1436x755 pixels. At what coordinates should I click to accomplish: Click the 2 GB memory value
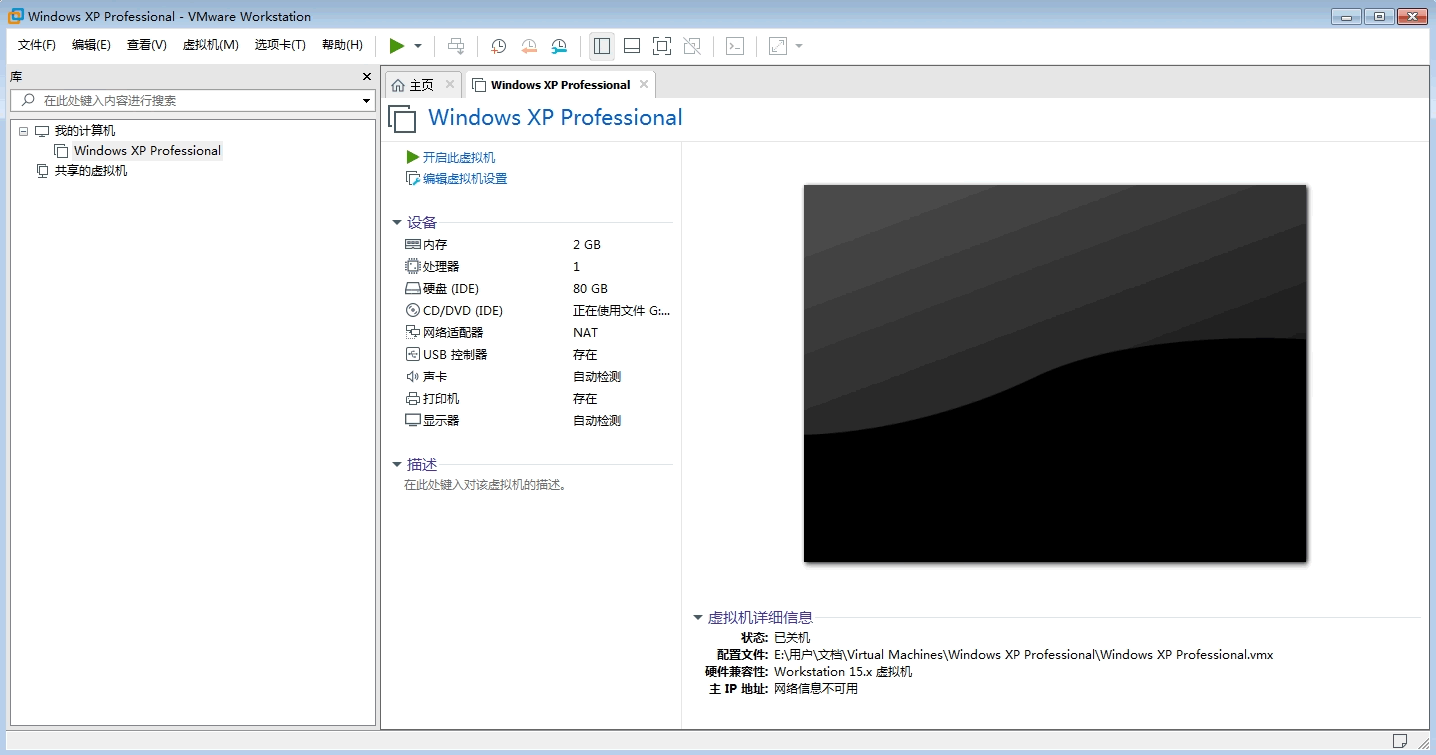(587, 245)
